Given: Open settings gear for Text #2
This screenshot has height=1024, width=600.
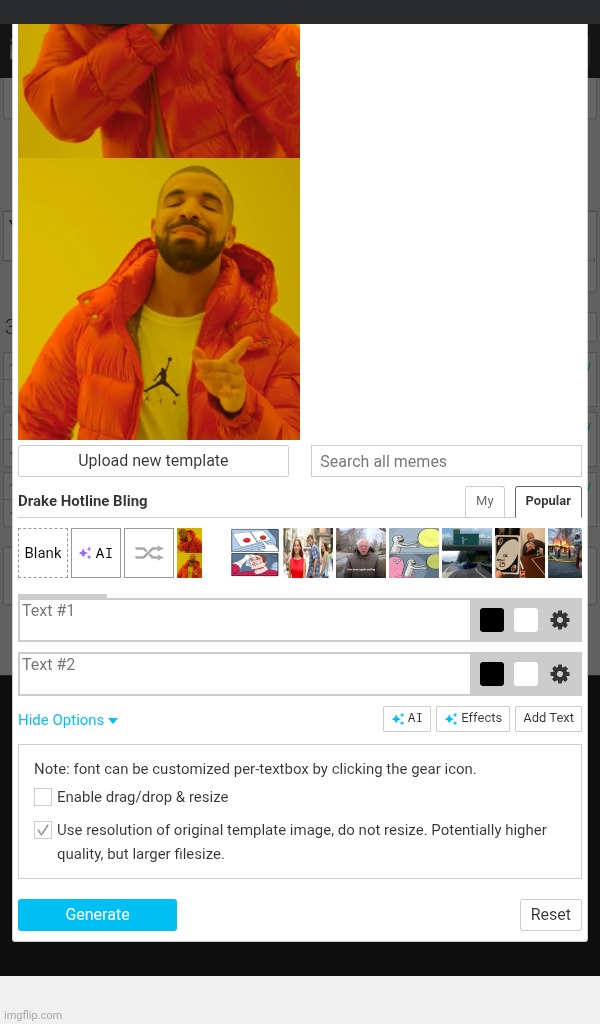Looking at the screenshot, I should (x=560, y=674).
